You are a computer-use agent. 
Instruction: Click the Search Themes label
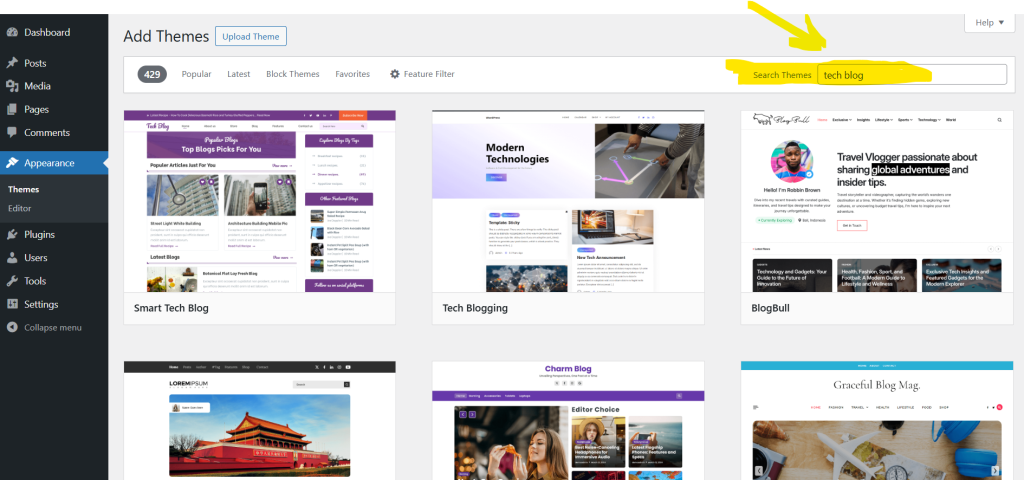[782, 75]
